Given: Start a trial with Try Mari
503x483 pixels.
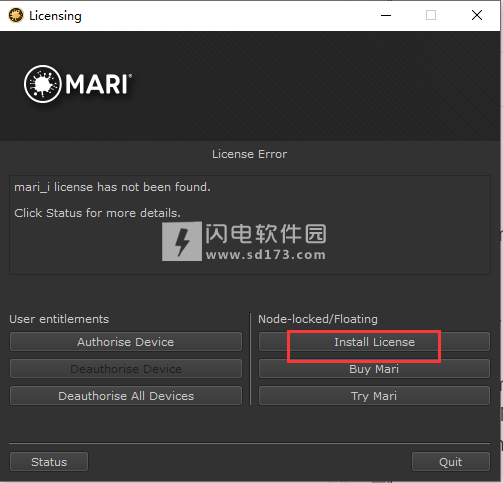Looking at the screenshot, I should [374, 396].
